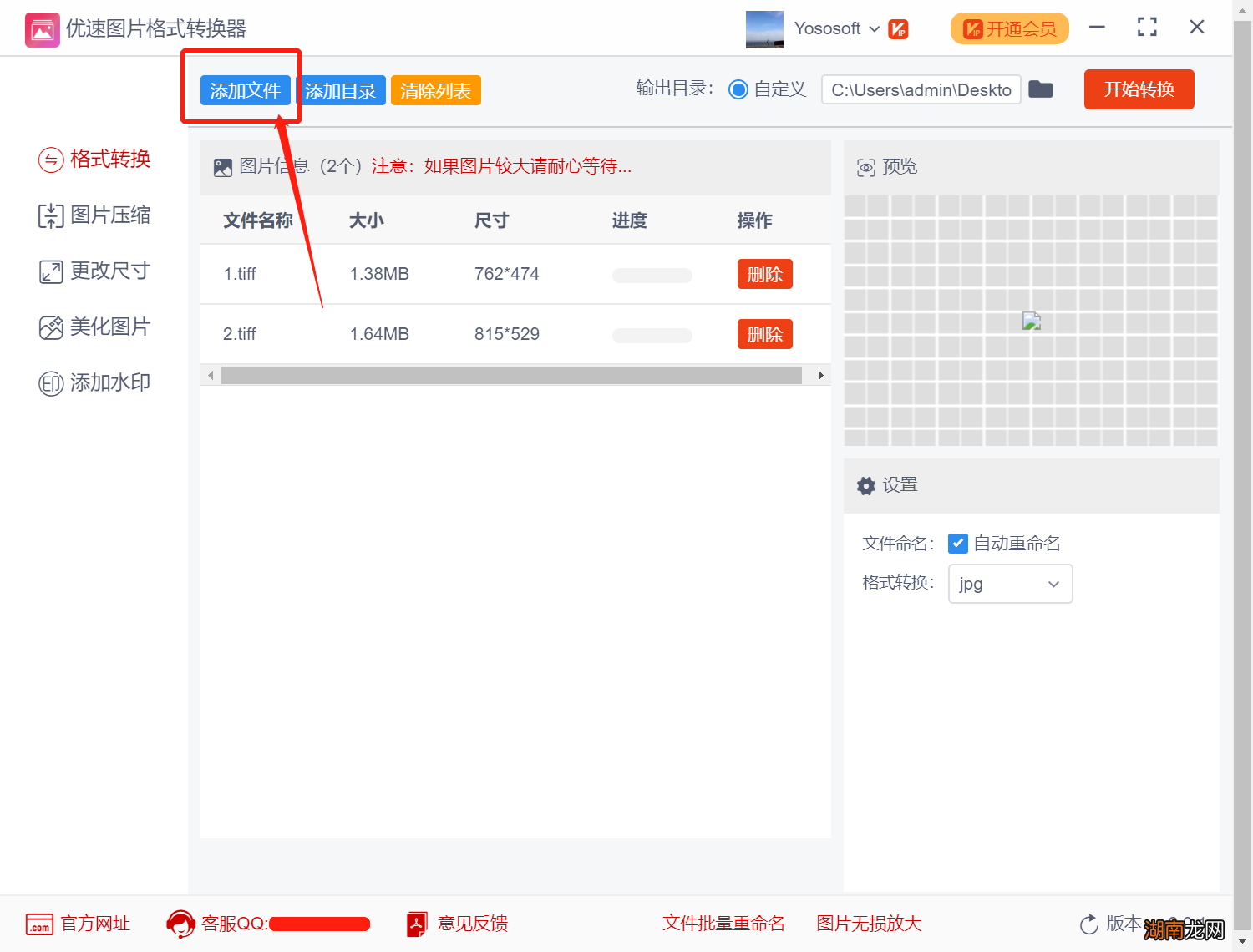This screenshot has height=952, width=1253.
Task: Expand the Yososoft account menu
Action: click(x=875, y=28)
